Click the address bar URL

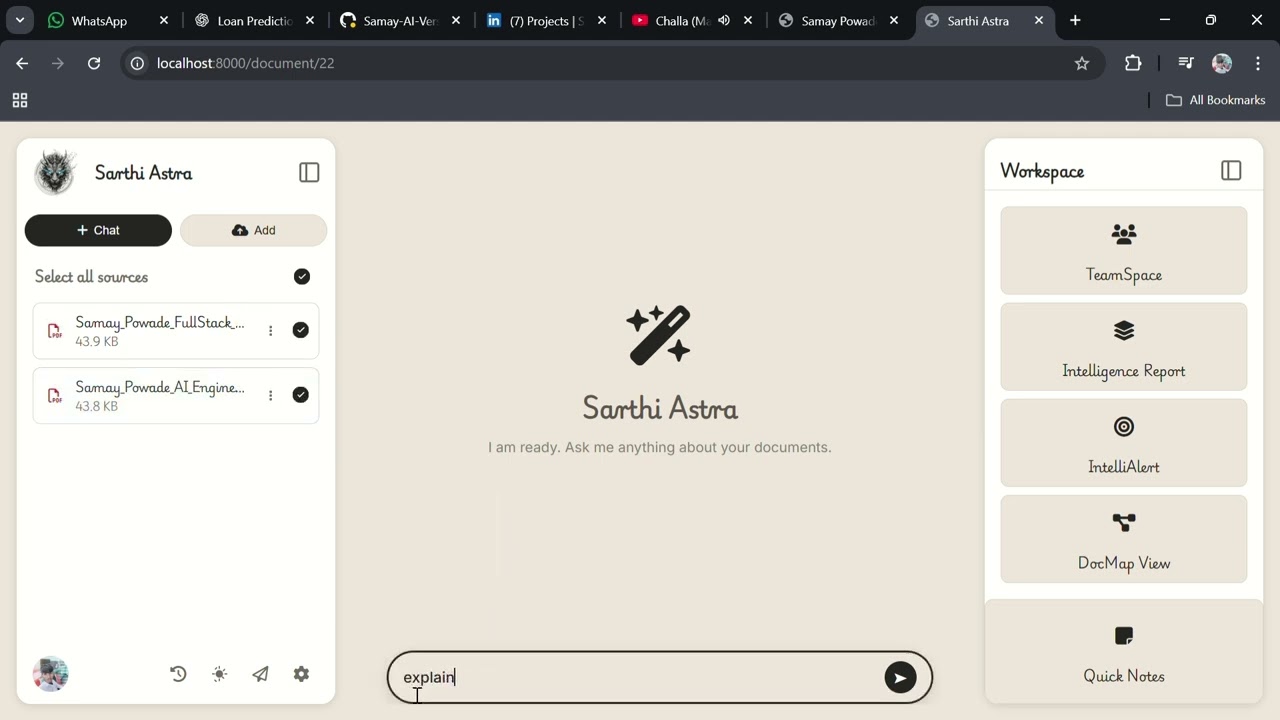coord(245,63)
